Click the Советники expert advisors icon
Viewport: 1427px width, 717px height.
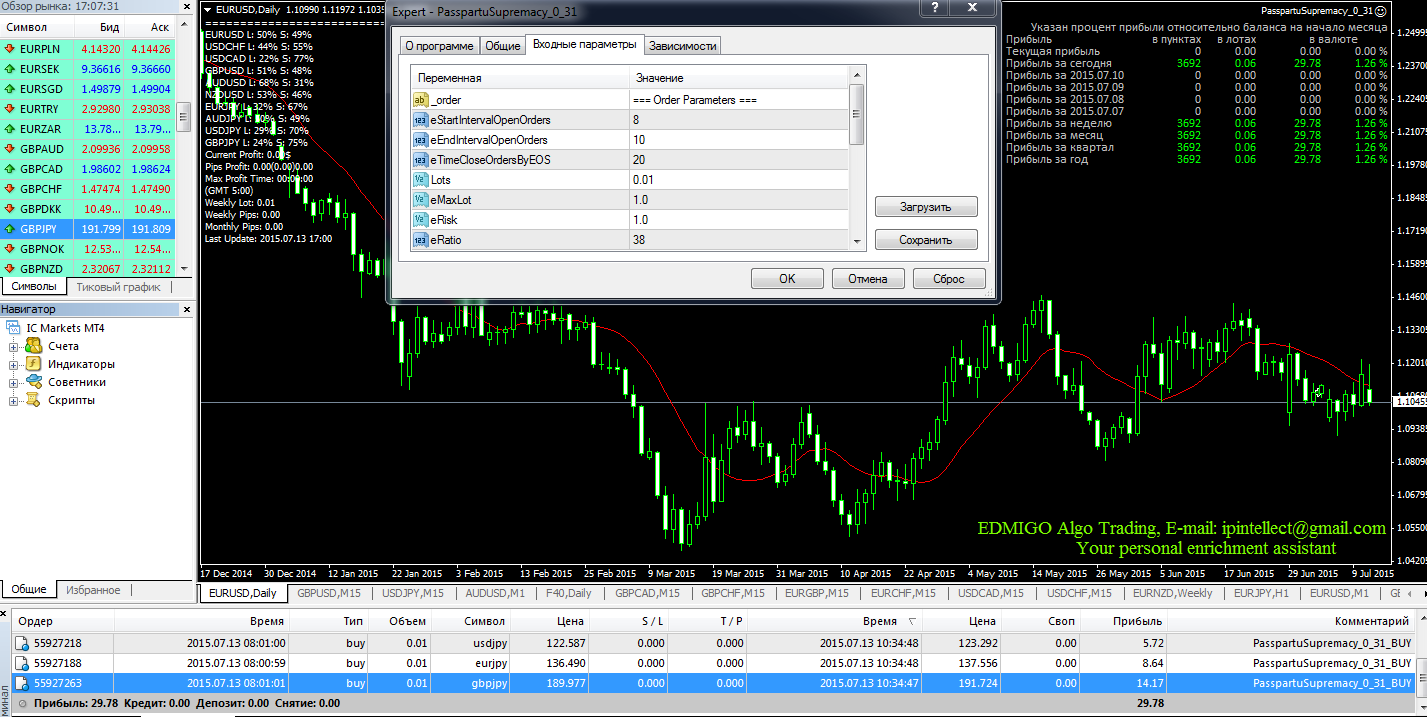[x=33, y=382]
